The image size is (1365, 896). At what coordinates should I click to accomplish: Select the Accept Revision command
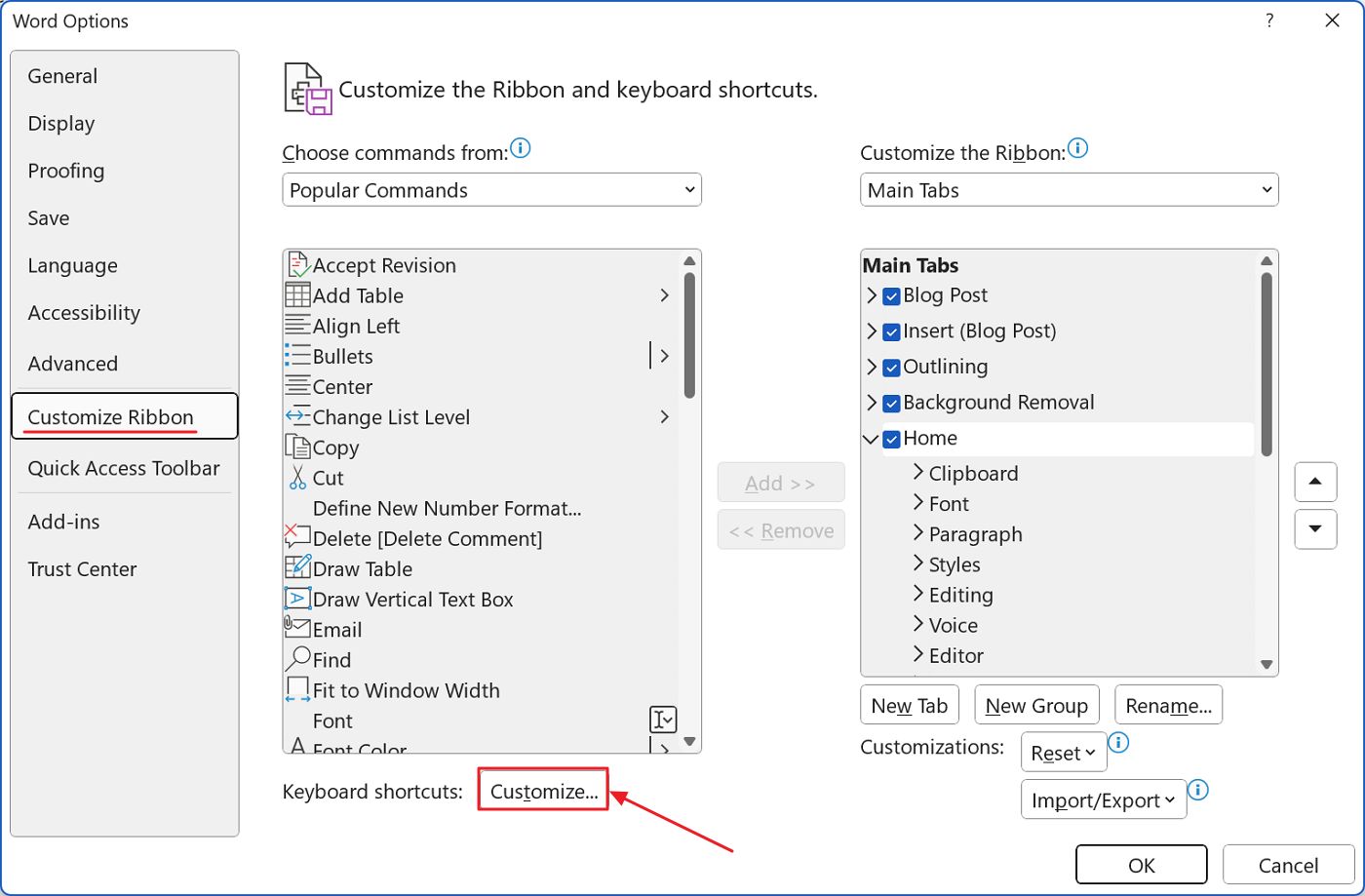(384, 264)
